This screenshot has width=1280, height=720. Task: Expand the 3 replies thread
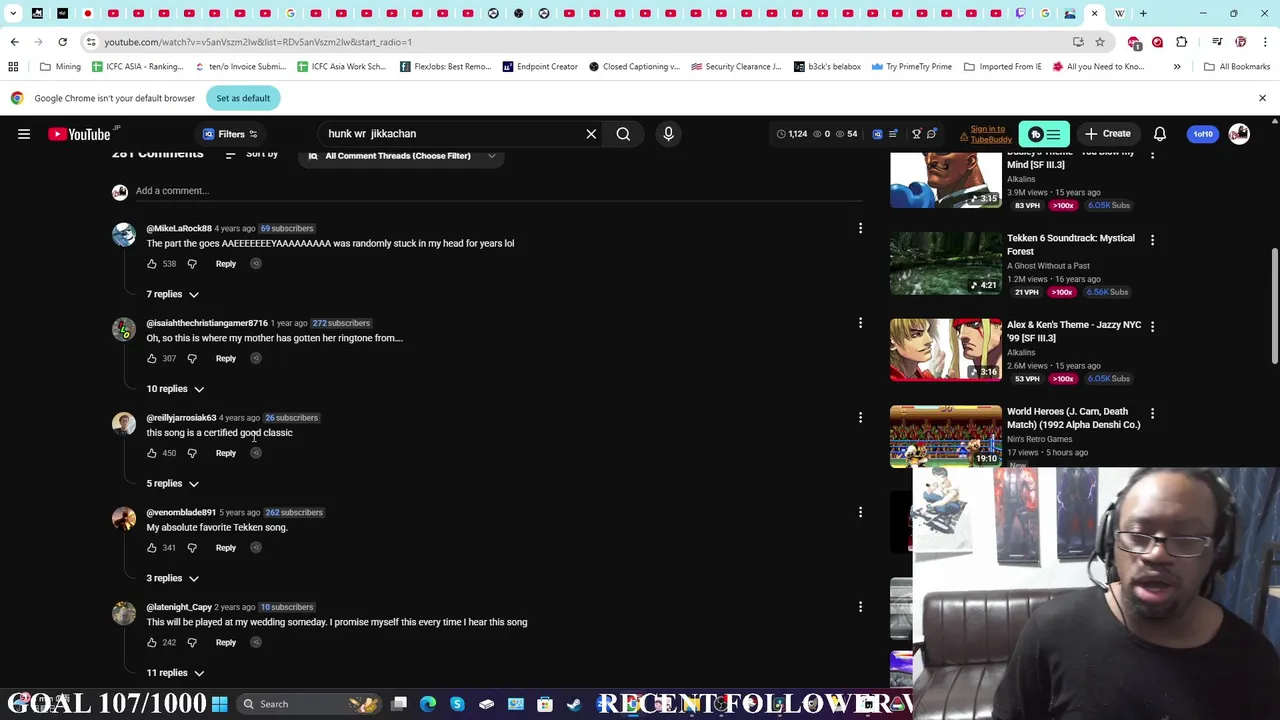(x=172, y=578)
